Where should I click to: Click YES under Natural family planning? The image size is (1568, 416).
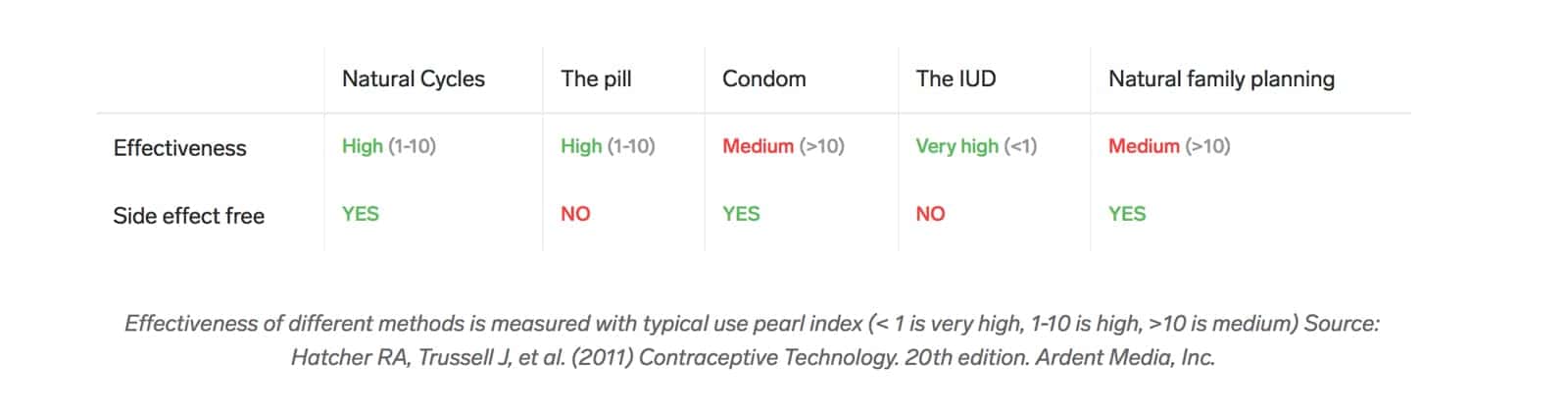point(1127,214)
